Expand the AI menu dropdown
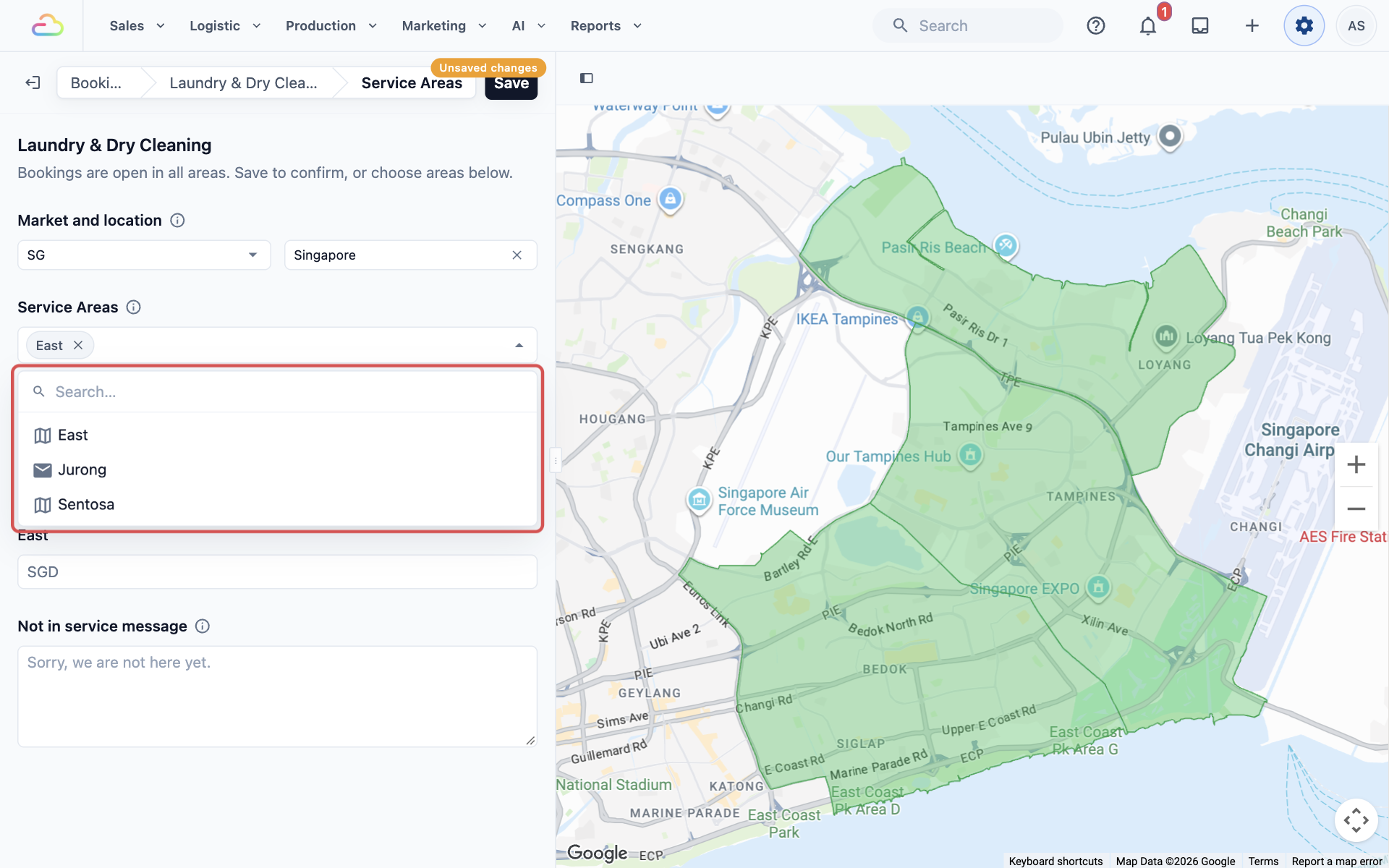 pyautogui.click(x=529, y=26)
